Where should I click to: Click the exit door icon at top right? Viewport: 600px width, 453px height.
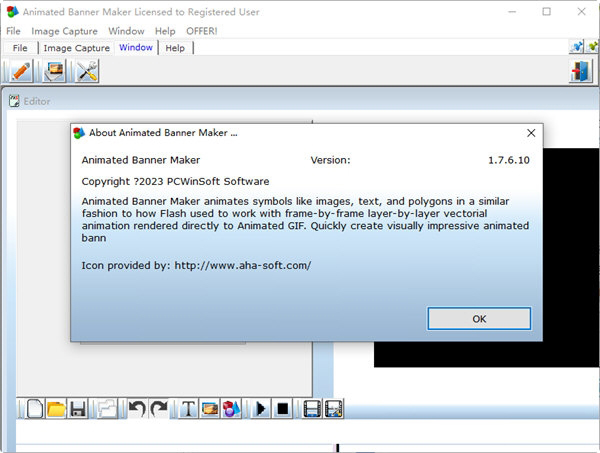pos(581,71)
